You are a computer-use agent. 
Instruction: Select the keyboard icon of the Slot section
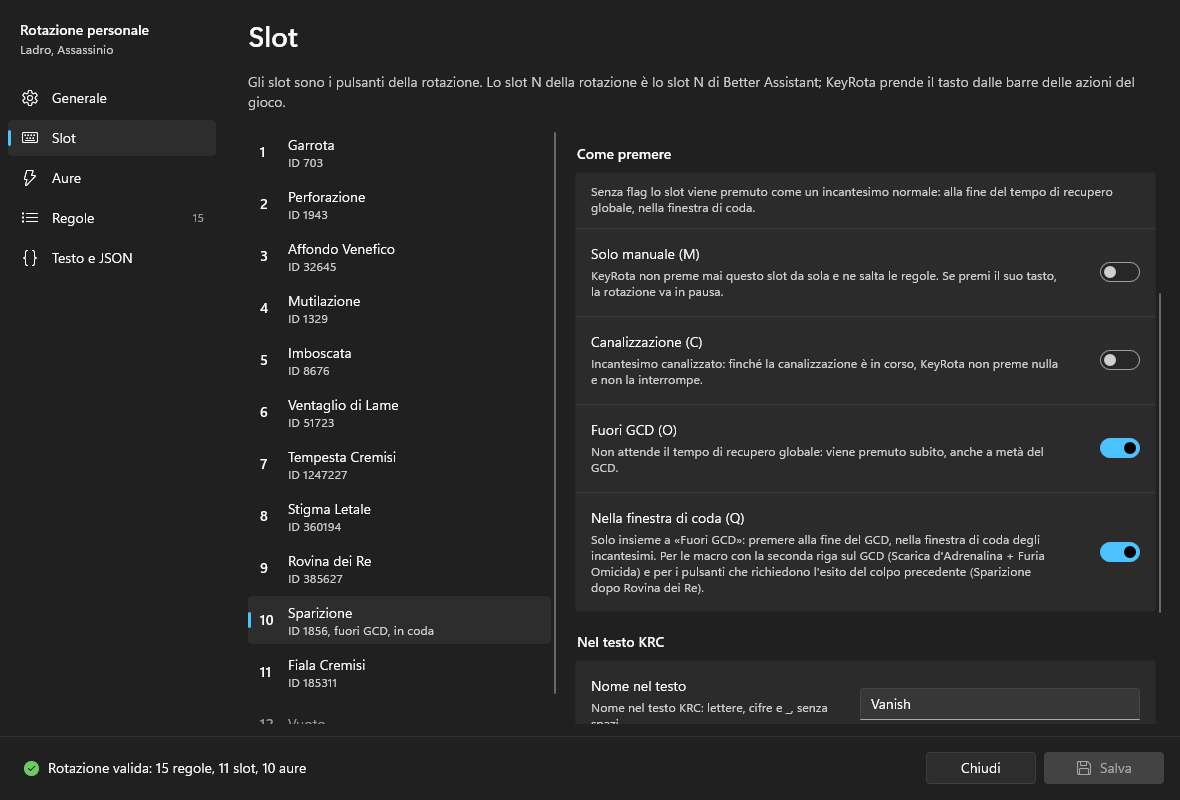30,138
